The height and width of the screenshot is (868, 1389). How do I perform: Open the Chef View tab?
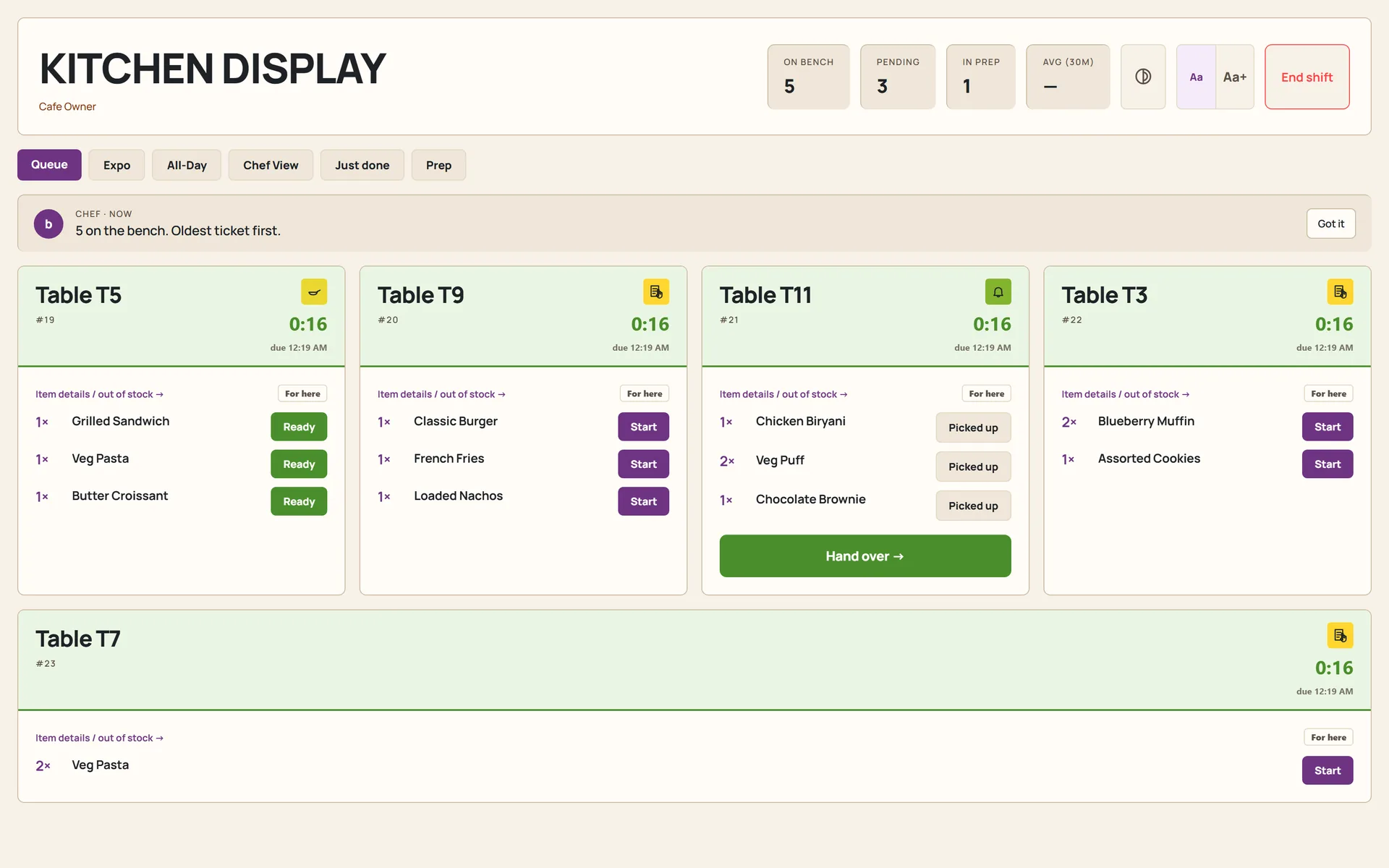coord(271,165)
